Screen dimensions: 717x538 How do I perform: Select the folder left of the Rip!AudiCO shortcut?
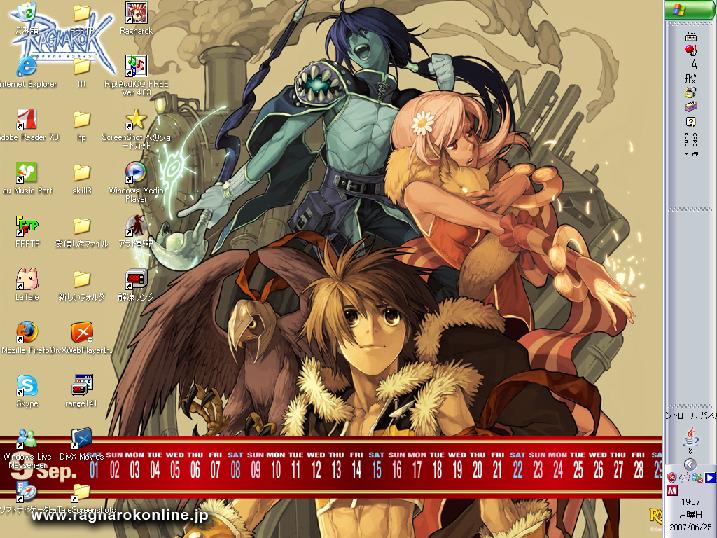[x=82, y=73]
